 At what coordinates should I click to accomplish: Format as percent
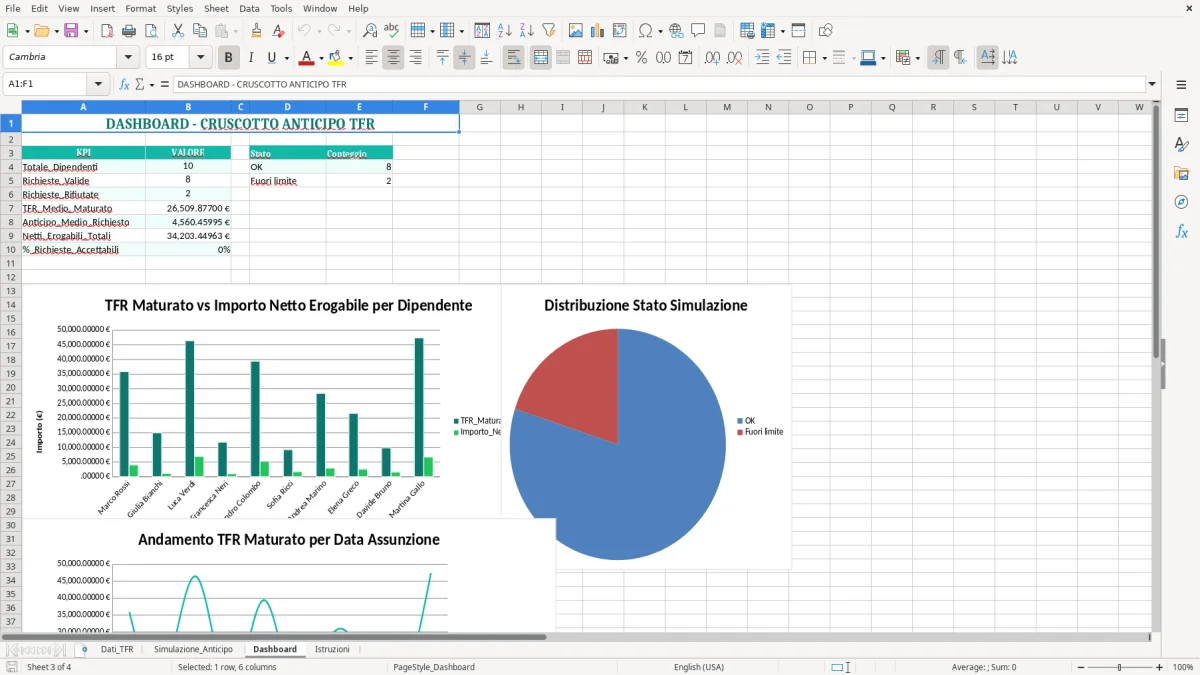(x=641, y=58)
